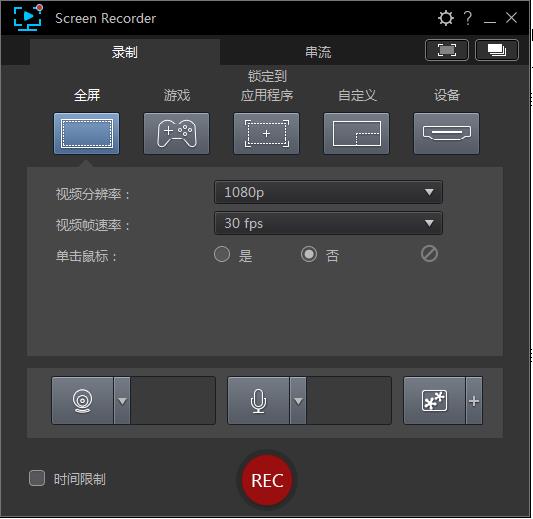Switch to the 录制 record tab
This screenshot has width=533, height=519.
click(125, 52)
